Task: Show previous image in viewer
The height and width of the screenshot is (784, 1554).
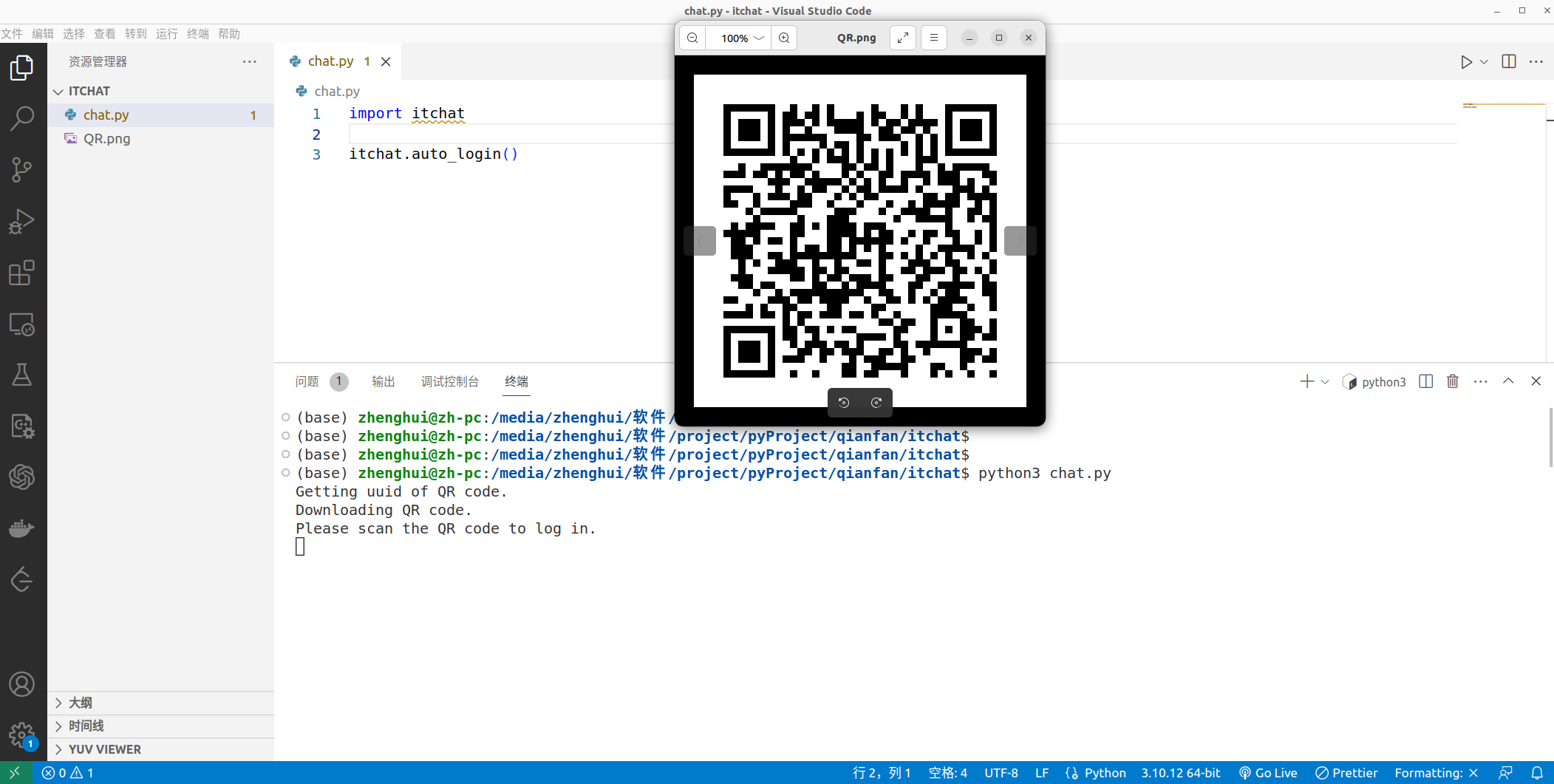Action: [x=700, y=241]
